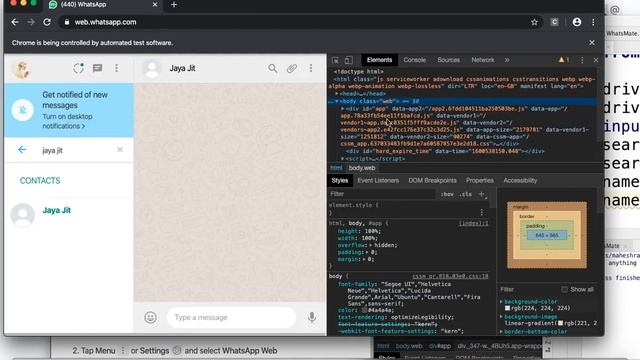Start a new chat icon

tap(98, 68)
